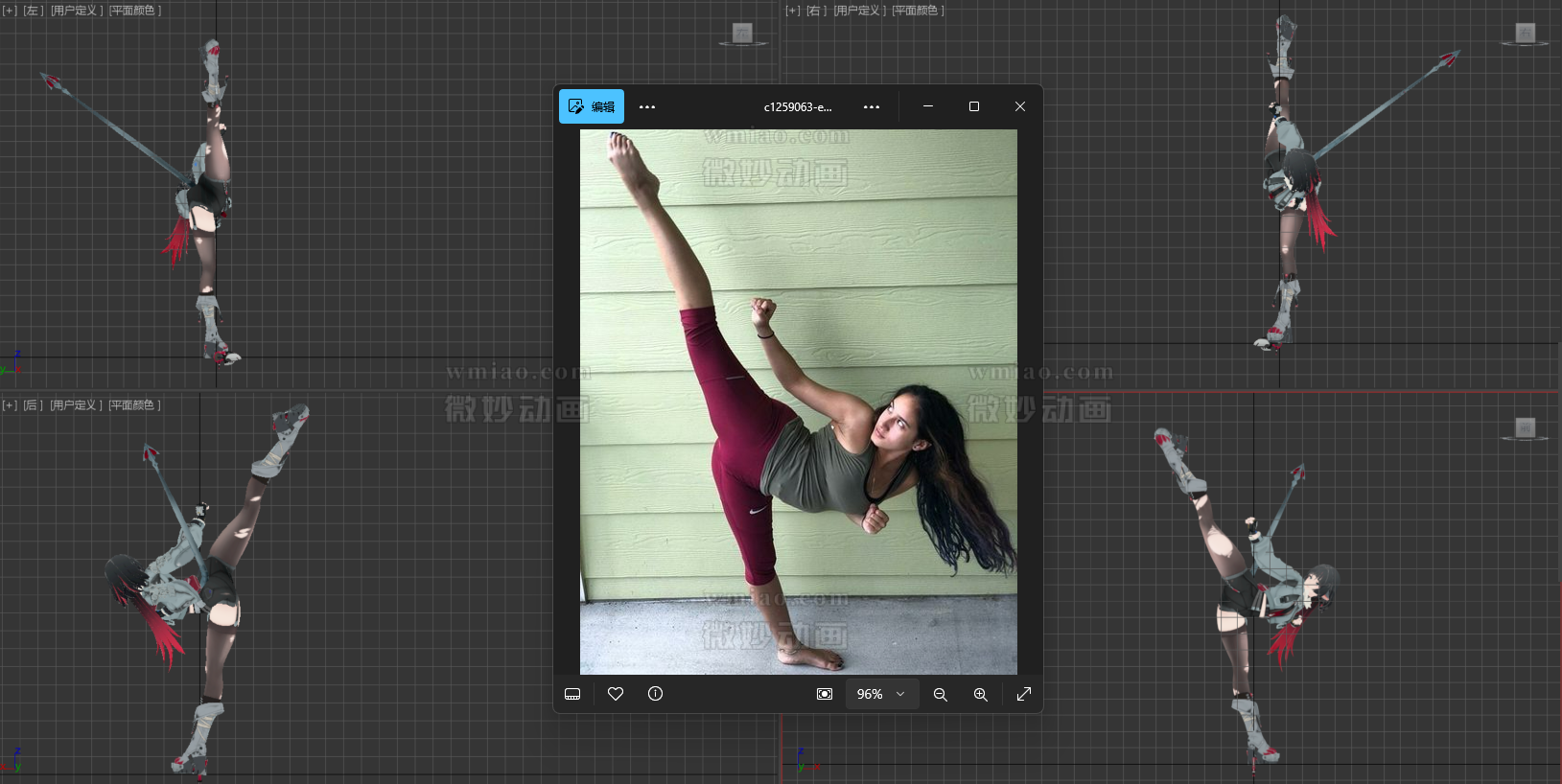Enter full screen with the expand arrows icon
1562x784 pixels.
[x=1024, y=694]
